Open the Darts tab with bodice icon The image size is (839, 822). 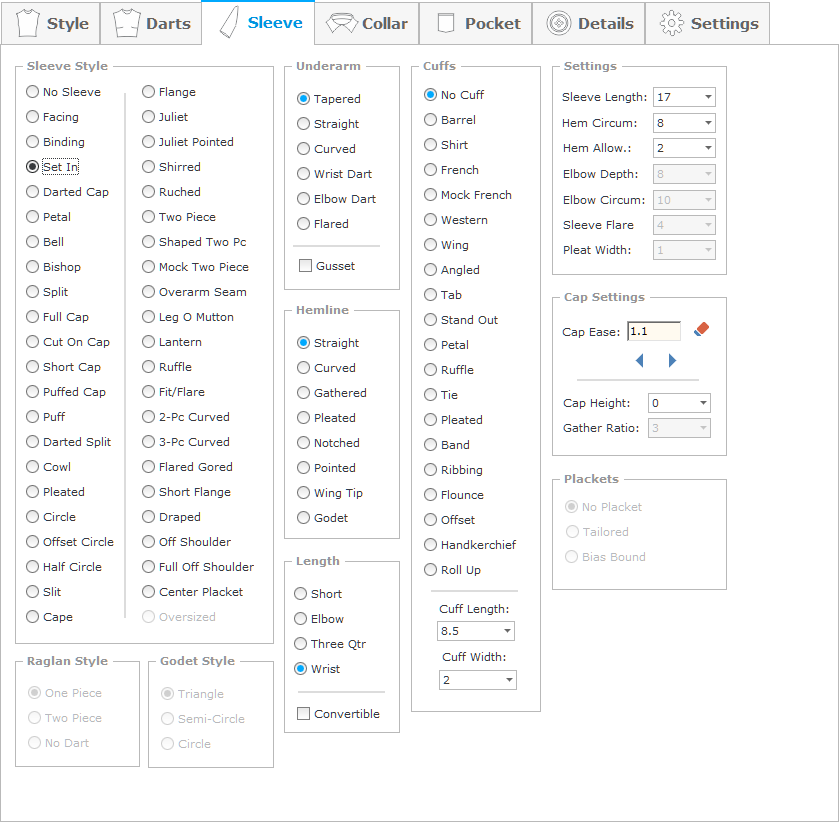151,23
